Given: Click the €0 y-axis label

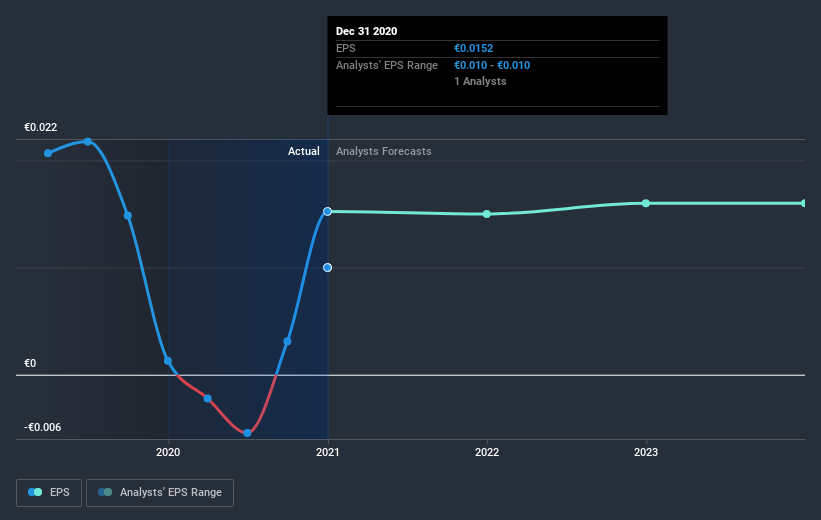Looking at the screenshot, I should point(30,363).
